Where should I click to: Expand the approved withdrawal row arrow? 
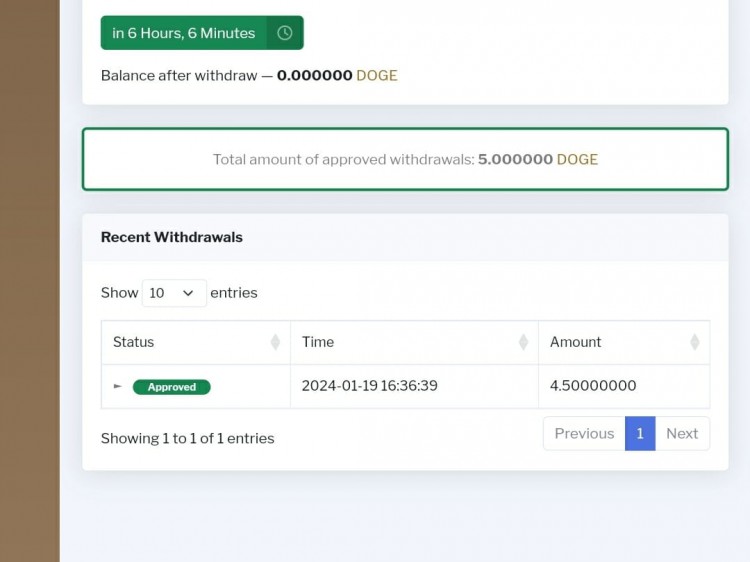click(118, 386)
